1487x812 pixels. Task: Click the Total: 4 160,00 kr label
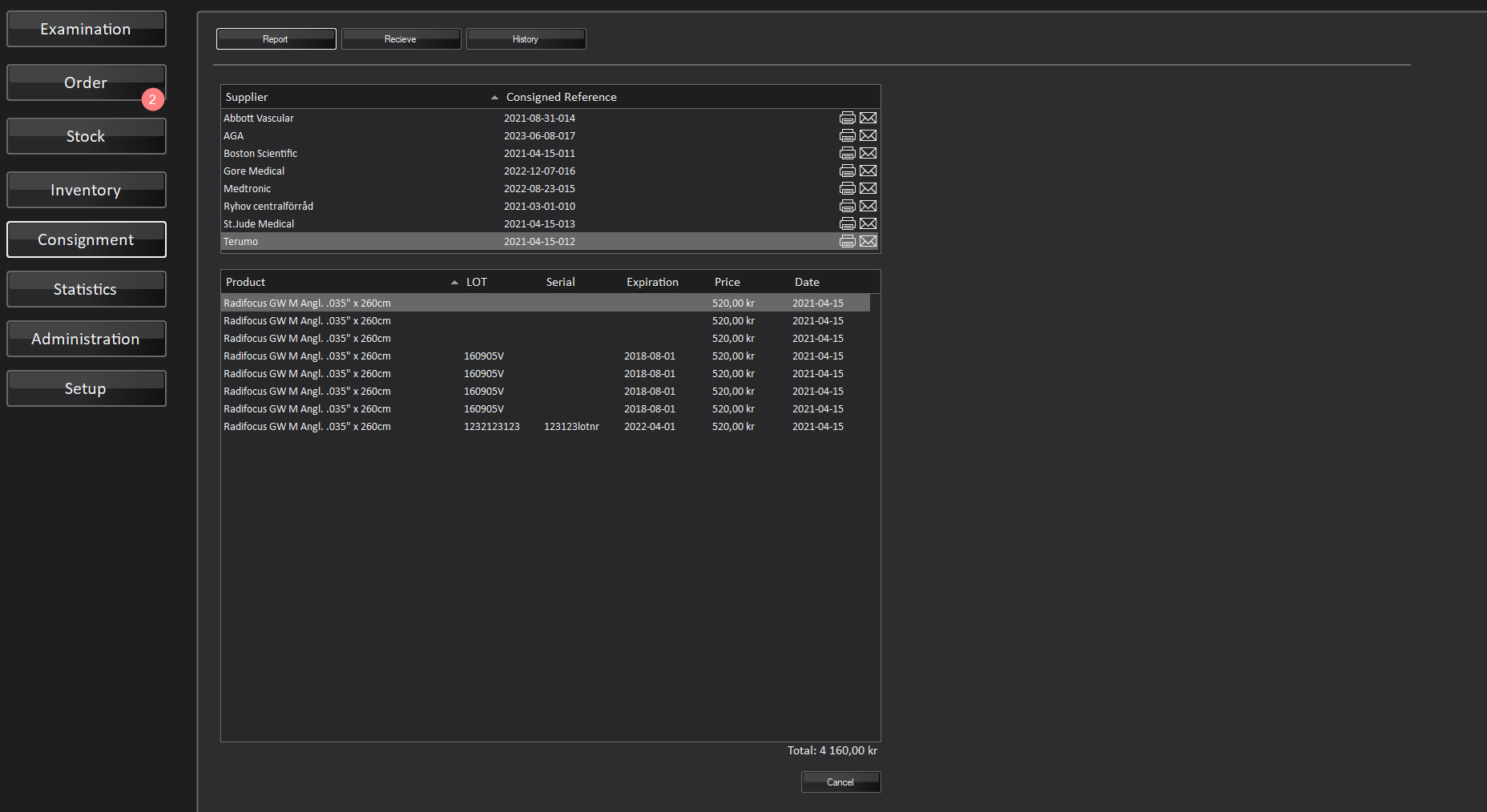[832, 750]
